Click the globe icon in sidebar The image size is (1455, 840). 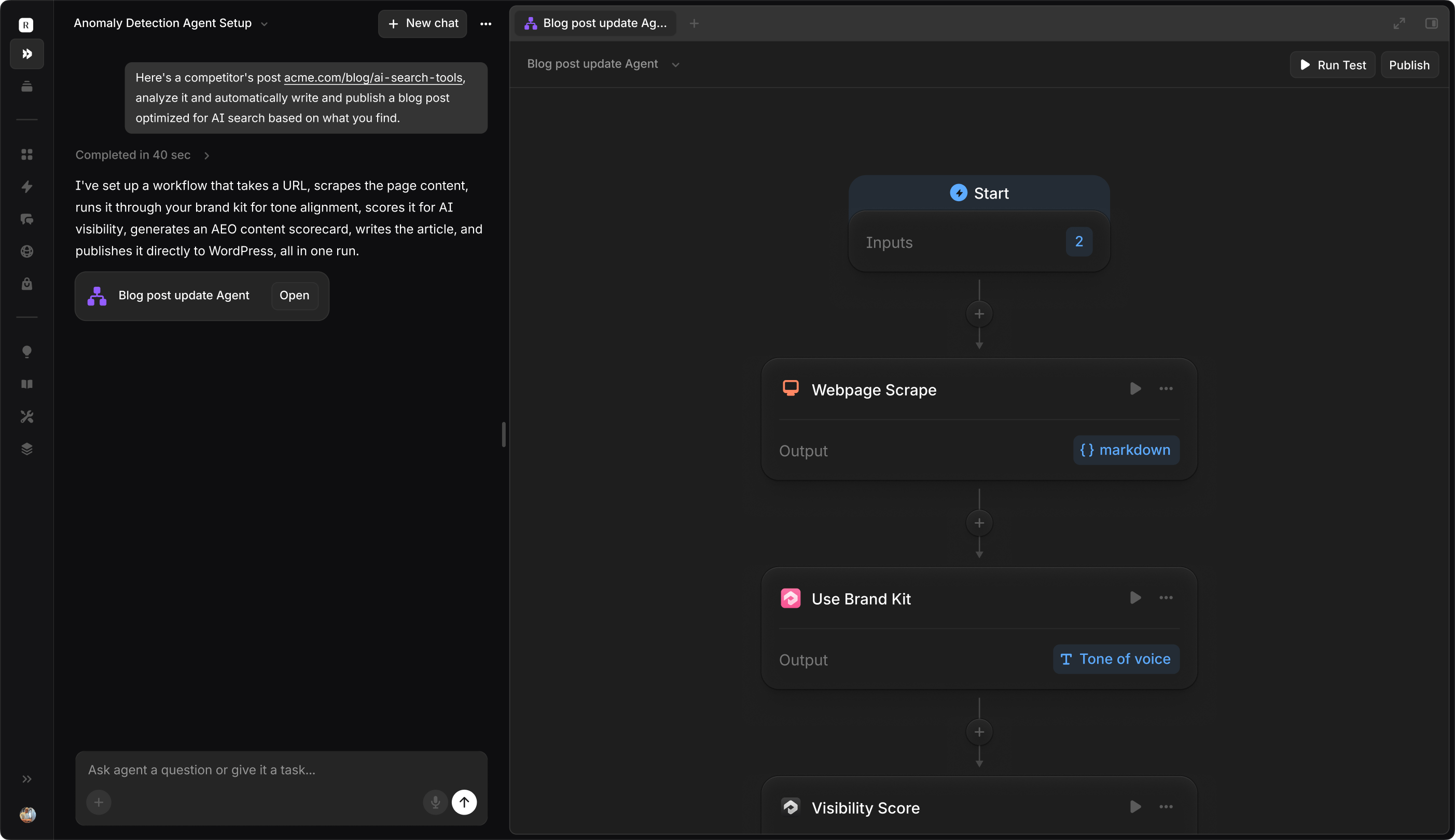[x=26, y=251]
